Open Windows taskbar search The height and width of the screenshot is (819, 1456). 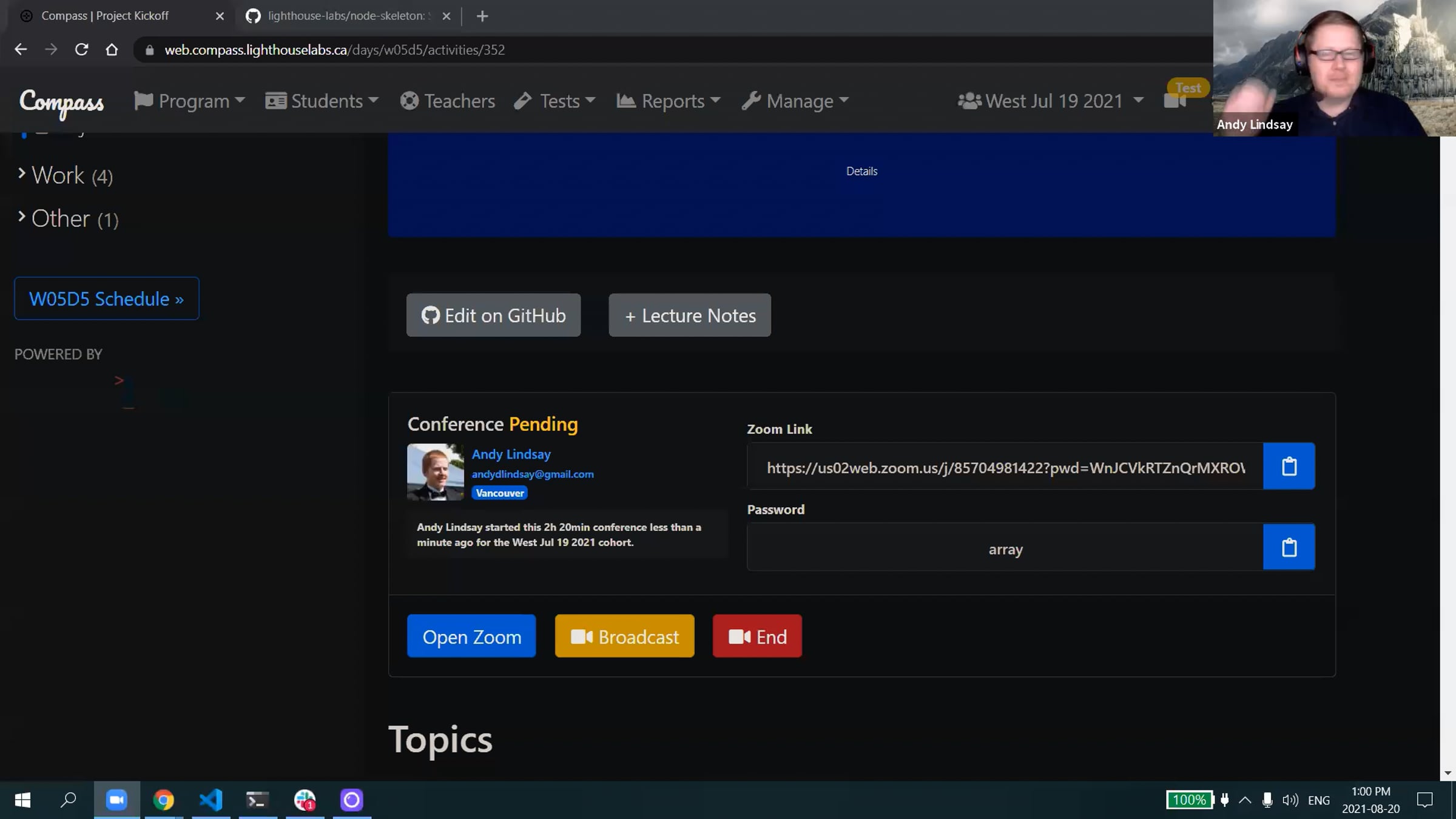click(69, 800)
